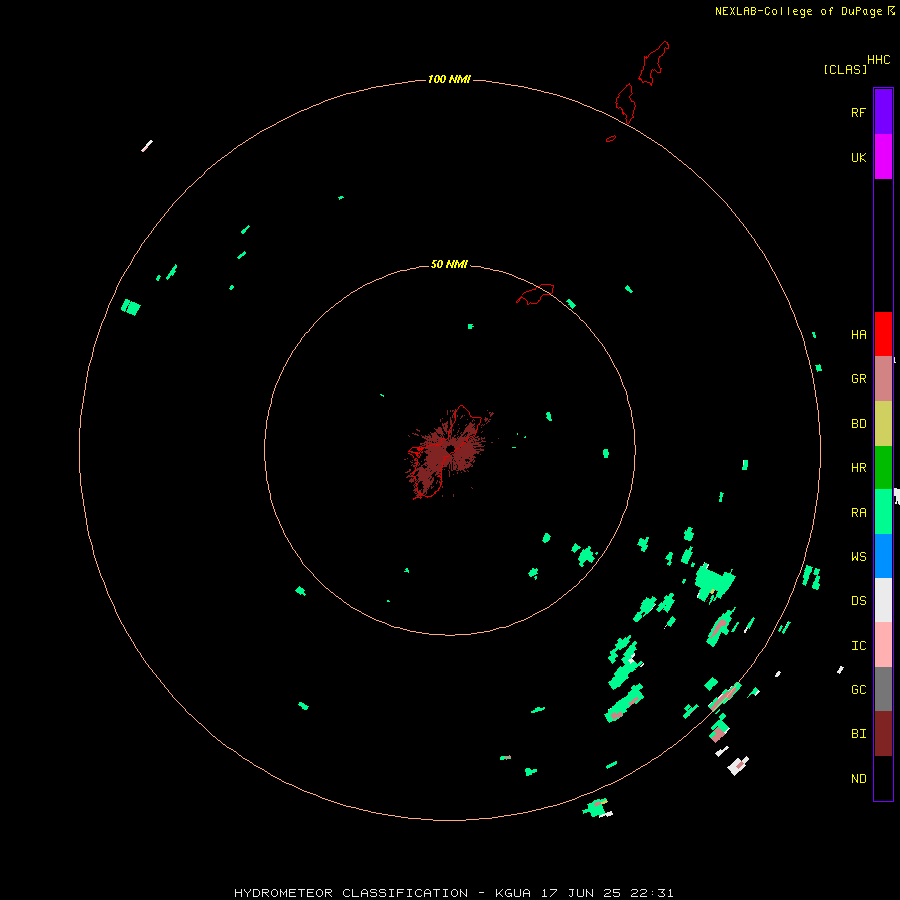Click the BD legend label
Screen dimensions: 900x900
pos(858,424)
